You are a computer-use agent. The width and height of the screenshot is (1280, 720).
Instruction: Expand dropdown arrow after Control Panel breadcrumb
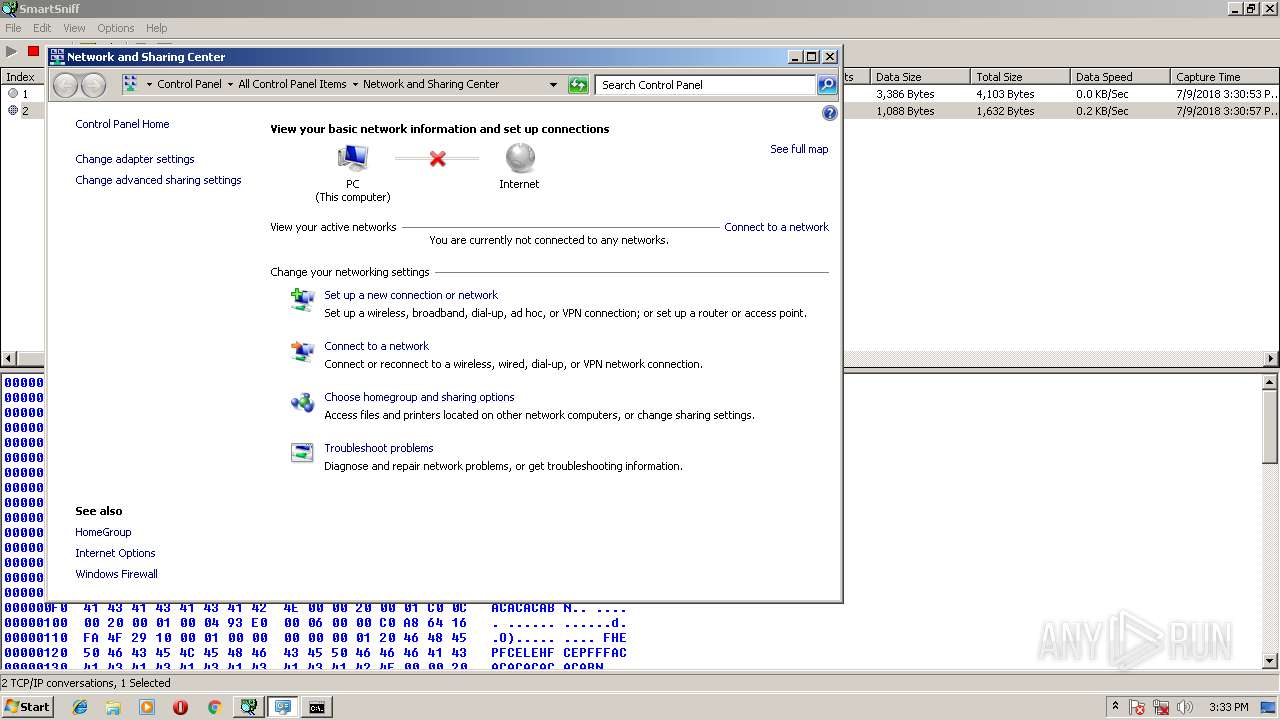(x=230, y=85)
